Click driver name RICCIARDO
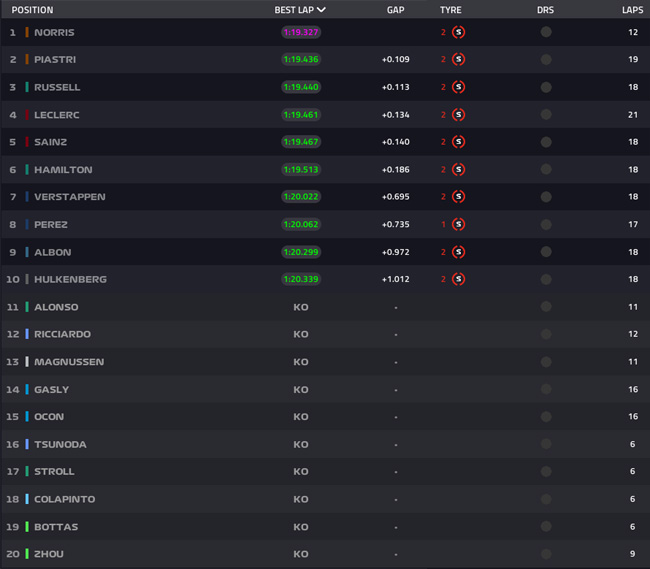The image size is (650, 569). pyautogui.click(x=63, y=334)
